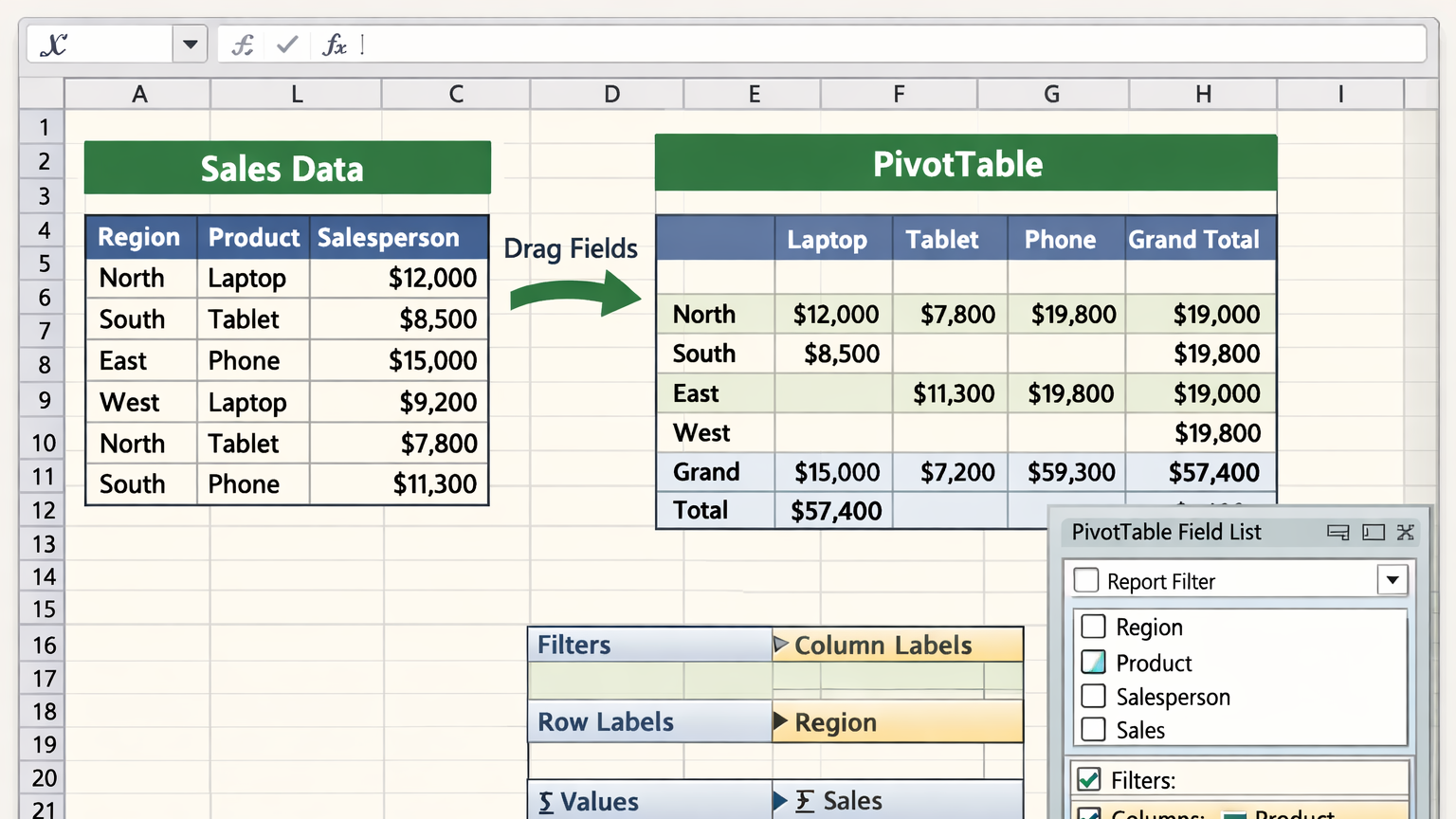Image resolution: width=1456 pixels, height=819 pixels.
Task: Click the checkmark confirm icon in the formula bar
Action: [286, 44]
